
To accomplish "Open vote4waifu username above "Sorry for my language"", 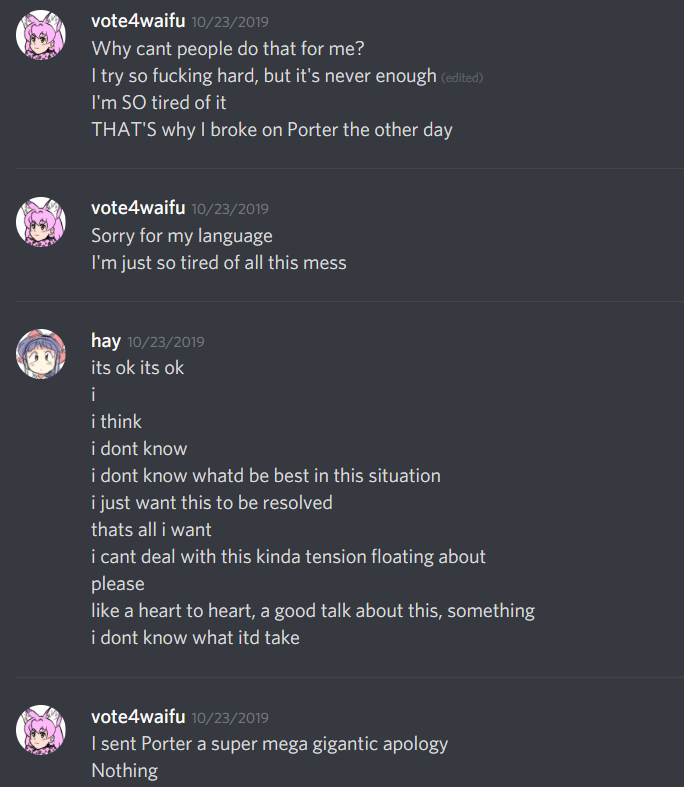I will [138, 208].
